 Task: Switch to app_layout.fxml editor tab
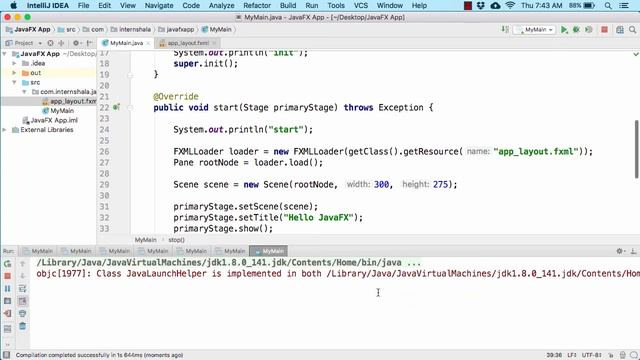click(188, 43)
